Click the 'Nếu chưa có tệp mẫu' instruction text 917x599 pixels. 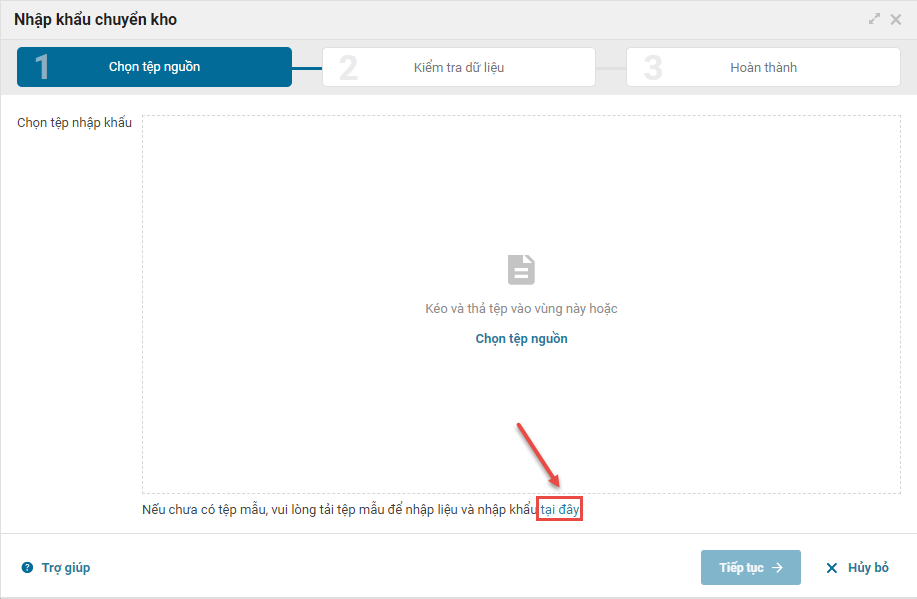click(x=339, y=510)
